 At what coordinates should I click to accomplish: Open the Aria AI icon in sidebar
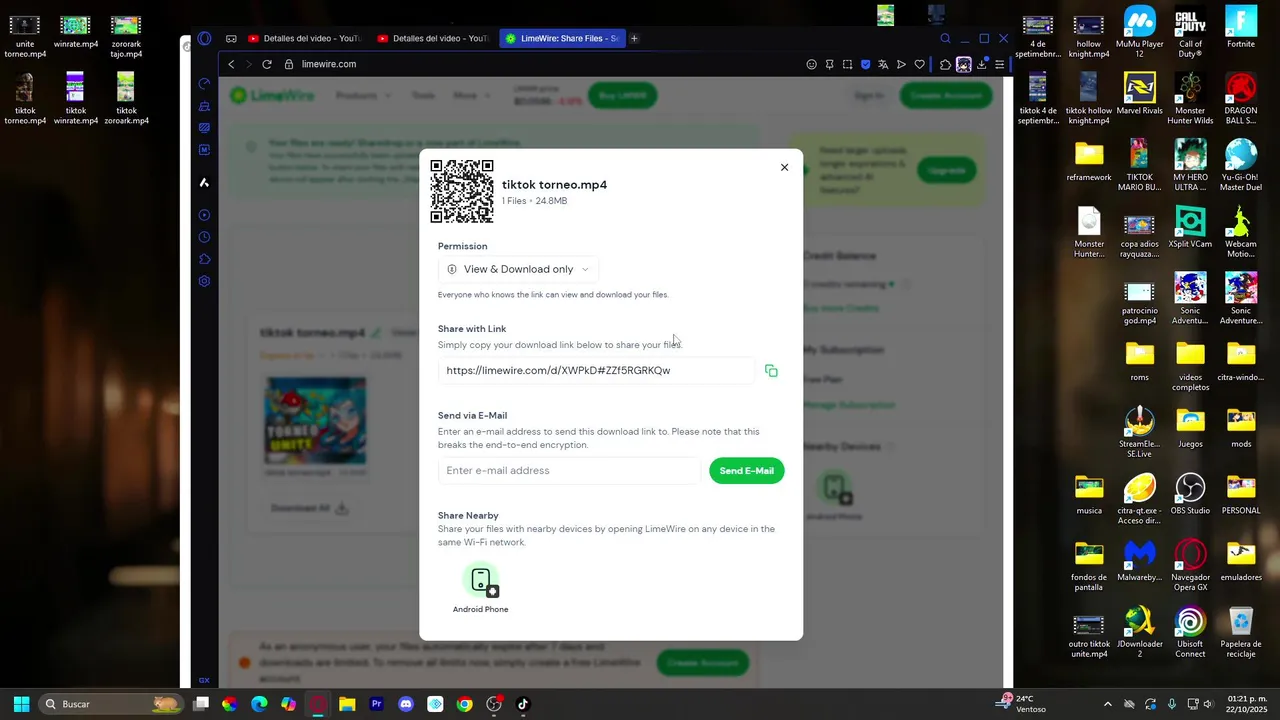click(x=204, y=182)
